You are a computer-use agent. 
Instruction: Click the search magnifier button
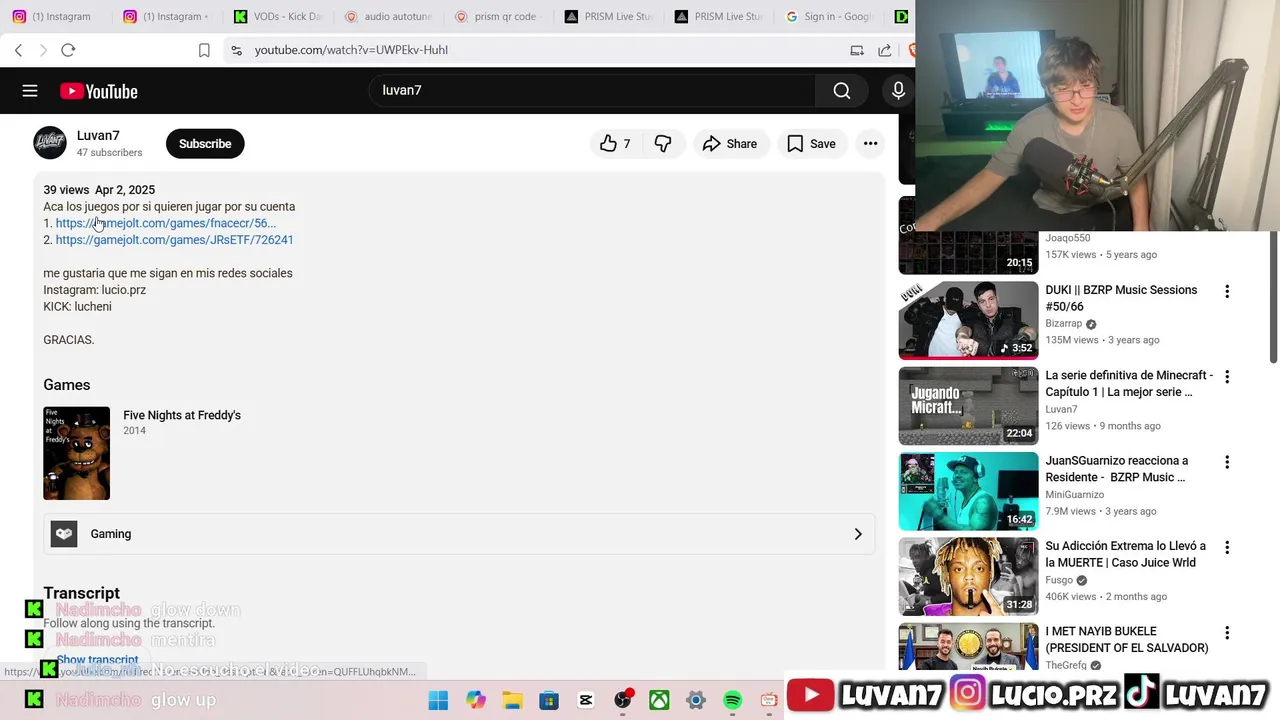(x=842, y=91)
